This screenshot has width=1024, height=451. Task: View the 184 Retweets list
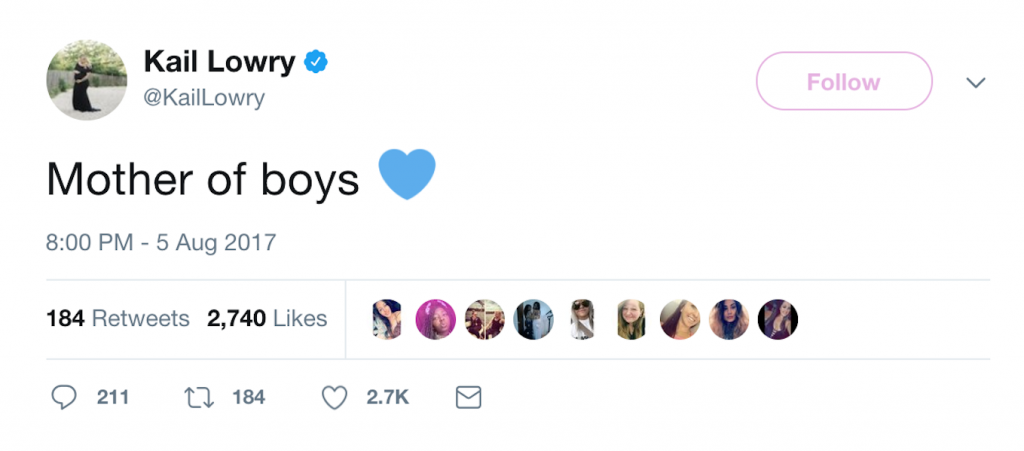click(118, 319)
